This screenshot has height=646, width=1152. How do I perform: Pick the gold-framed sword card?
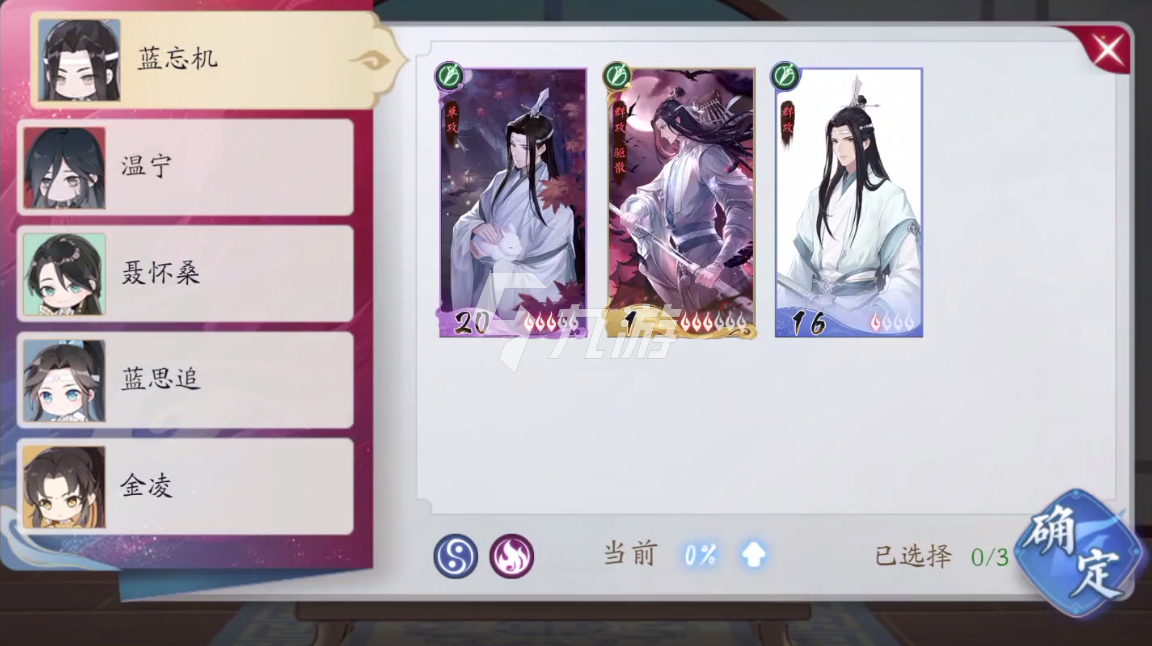pos(681,203)
